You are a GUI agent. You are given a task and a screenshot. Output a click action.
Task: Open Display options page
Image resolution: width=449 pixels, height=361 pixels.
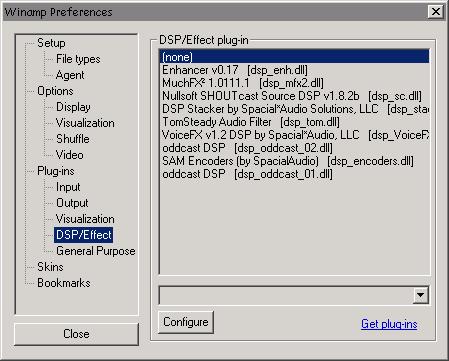pyautogui.click(x=73, y=107)
